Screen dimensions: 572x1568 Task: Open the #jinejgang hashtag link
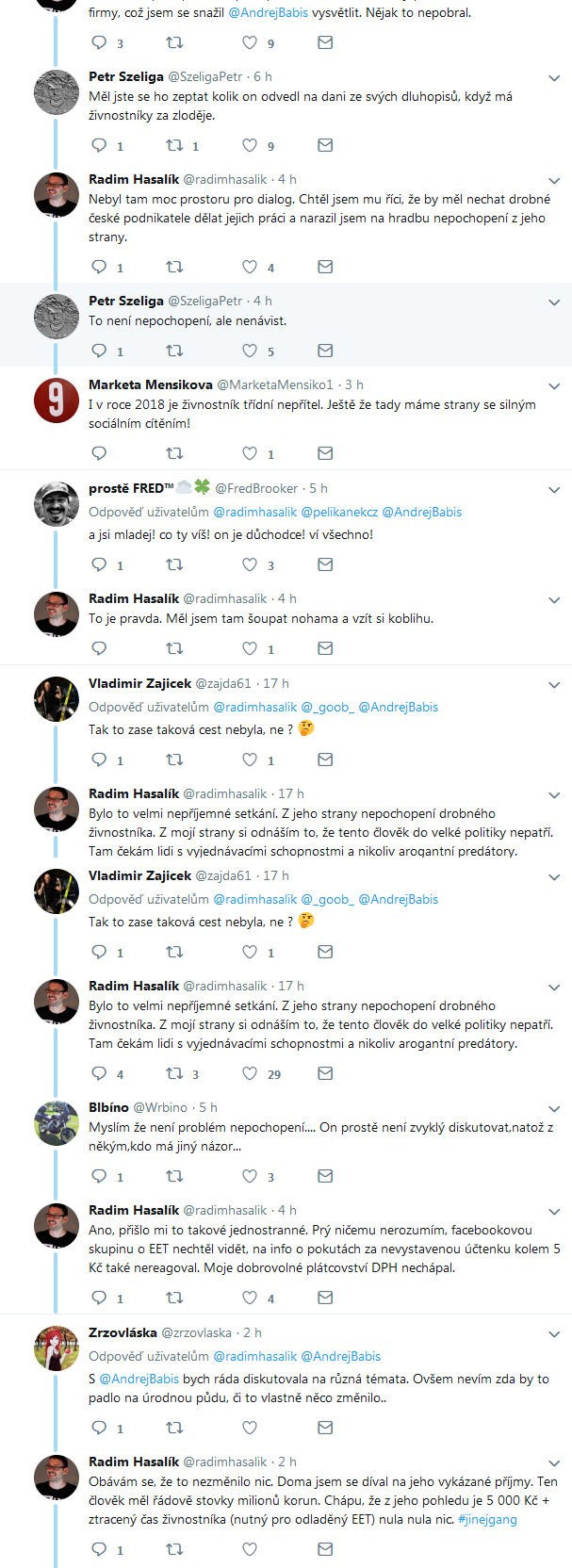(x=488, y=1519)
